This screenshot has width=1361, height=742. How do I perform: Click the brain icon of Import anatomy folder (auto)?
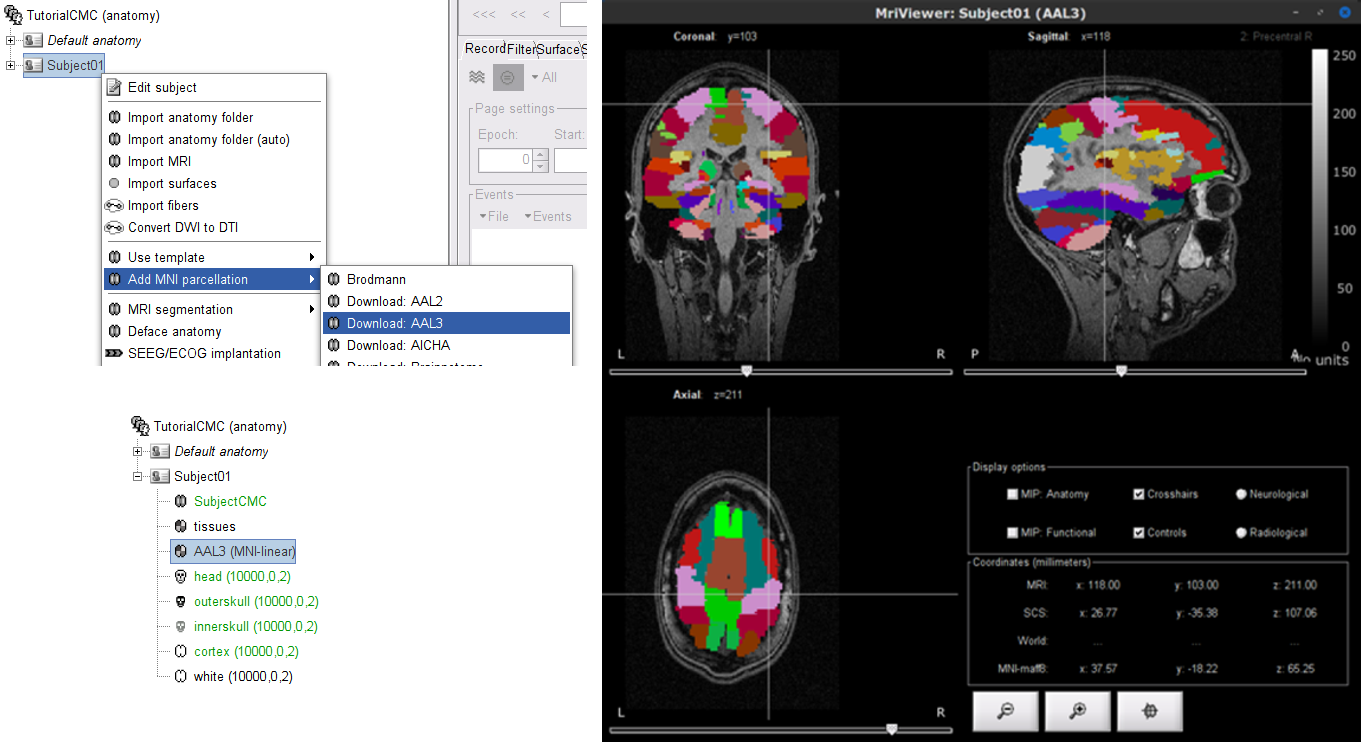(x=114, y=139)
